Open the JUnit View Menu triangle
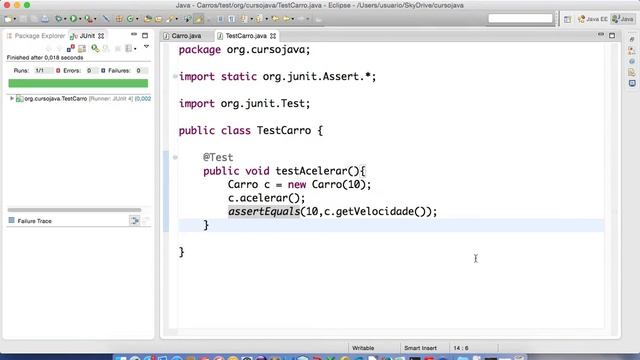The width and height of the screenshot is (640, 360). (x=147, y=47)
